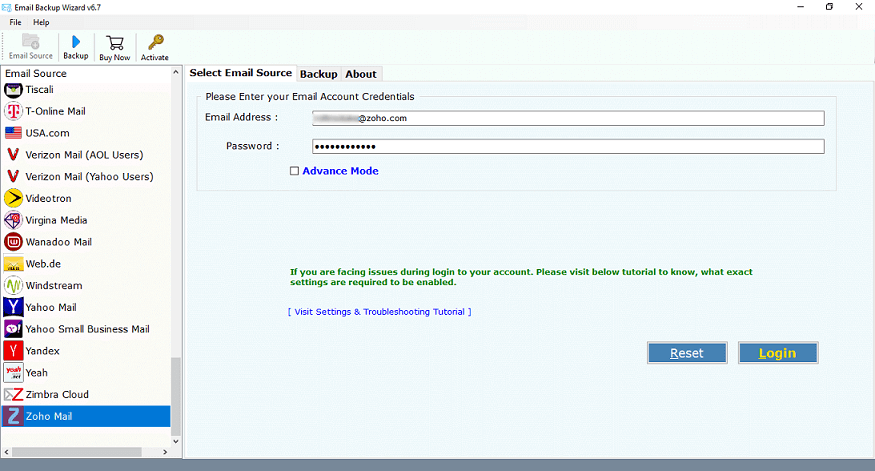Viewport: 875px width, 471px height.
Task: Click the Reset button
Action: coord(687,353)
